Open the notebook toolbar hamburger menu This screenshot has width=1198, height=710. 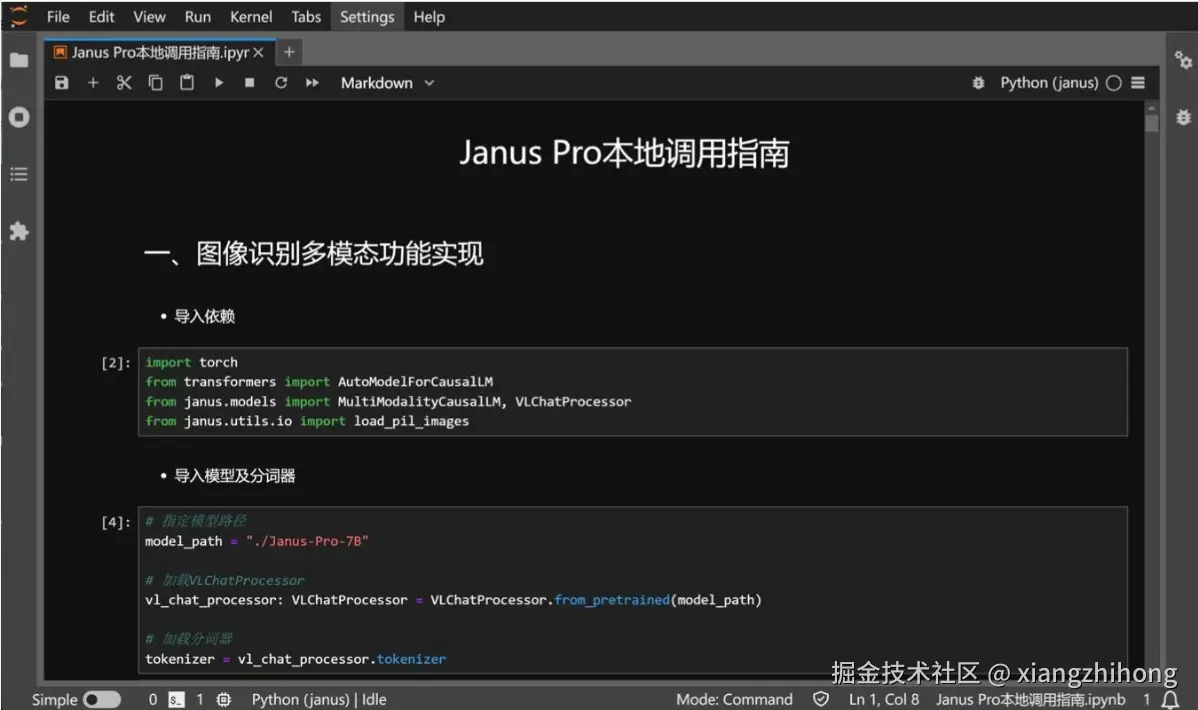1138,83
